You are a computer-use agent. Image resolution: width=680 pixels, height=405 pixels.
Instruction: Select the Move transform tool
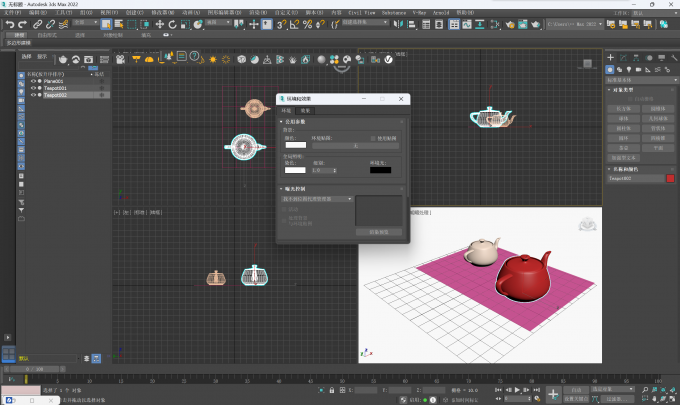click(x=159, y=23)
